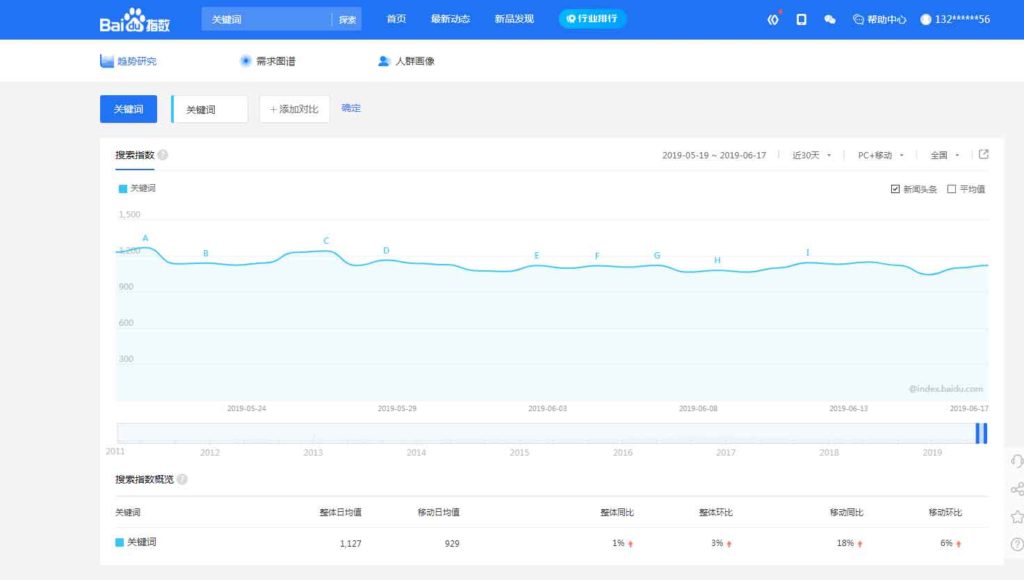Image resolution: width=1024 pixels, height=580 pixels.
Task: Open the 全国 region dropdown
Action: 944,156
